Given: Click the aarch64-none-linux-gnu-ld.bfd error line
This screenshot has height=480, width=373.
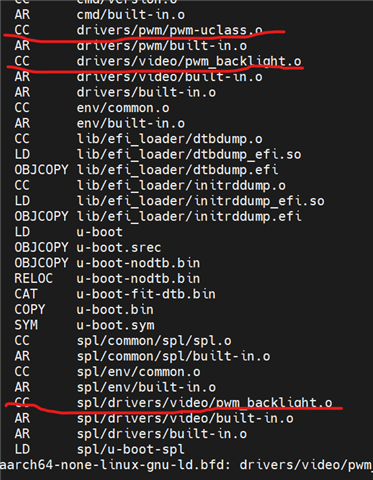Looking at the screenshot, I should point(186,465).
